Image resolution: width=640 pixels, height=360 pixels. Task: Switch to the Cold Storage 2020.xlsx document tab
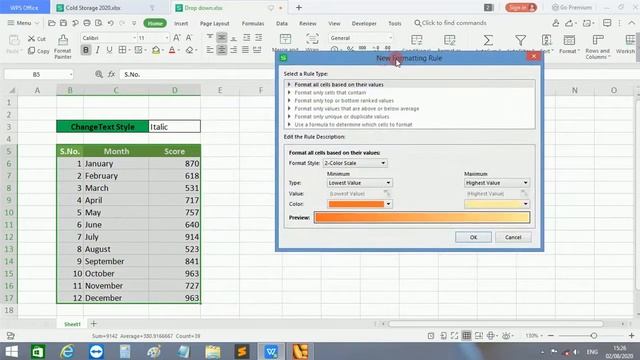107,8
